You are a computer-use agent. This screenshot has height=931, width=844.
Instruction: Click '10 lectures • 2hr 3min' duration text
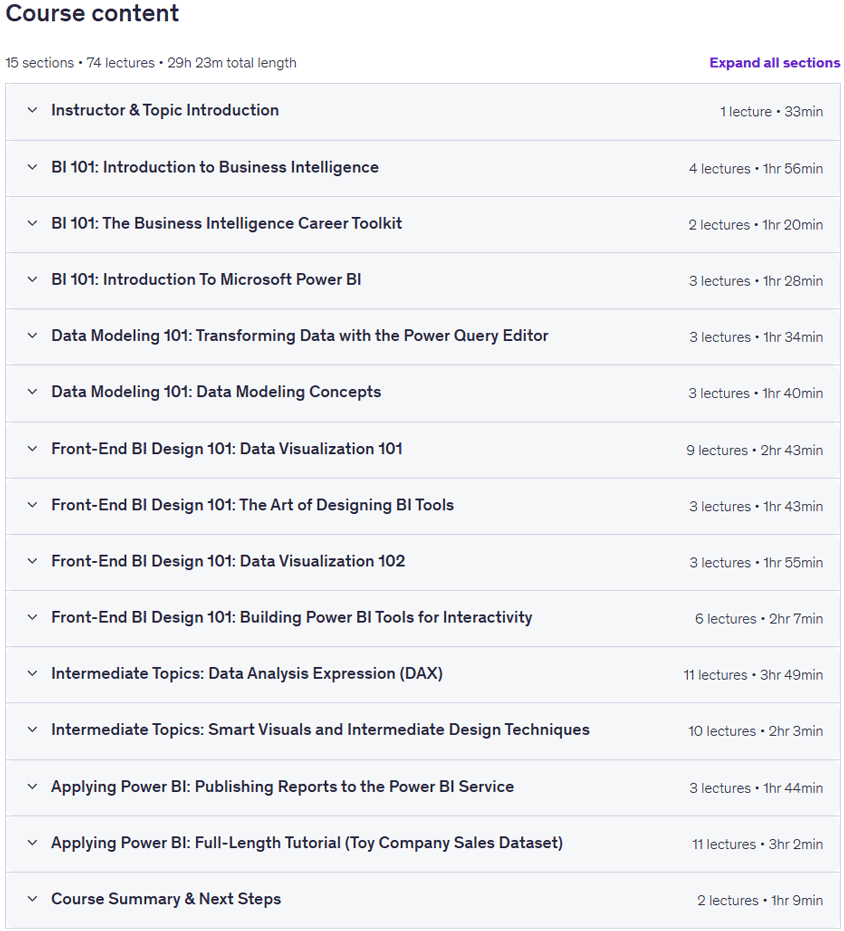tap(756, 731)
